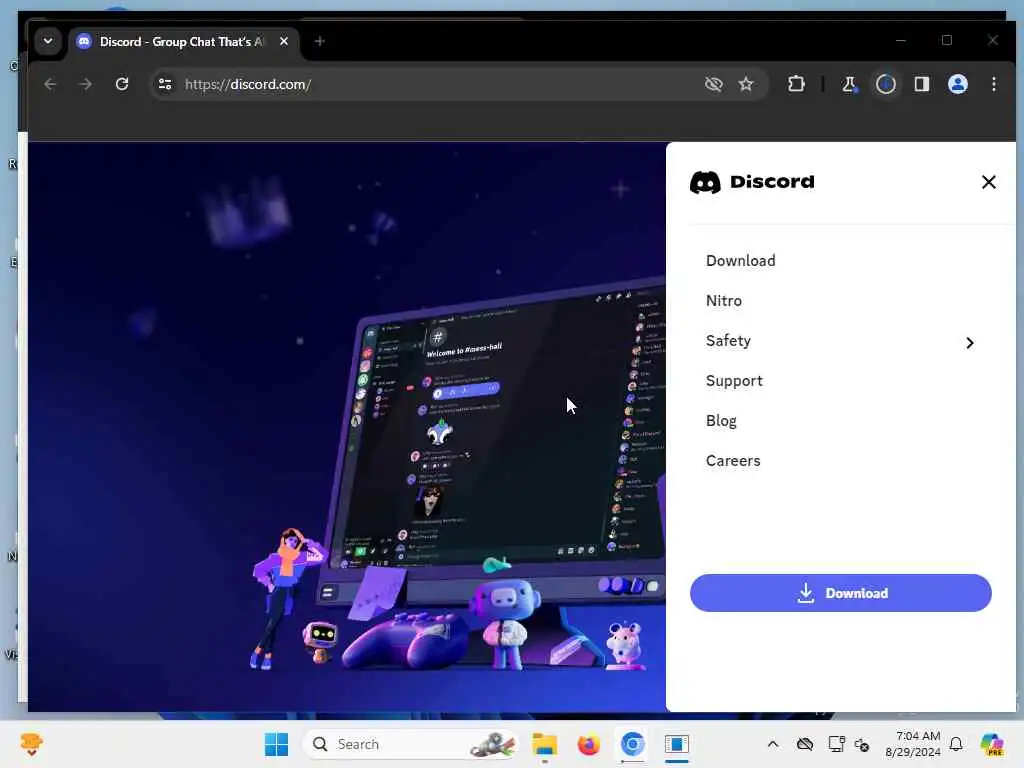
Task: Reload the Discord page
Action: tap(122, 84)
